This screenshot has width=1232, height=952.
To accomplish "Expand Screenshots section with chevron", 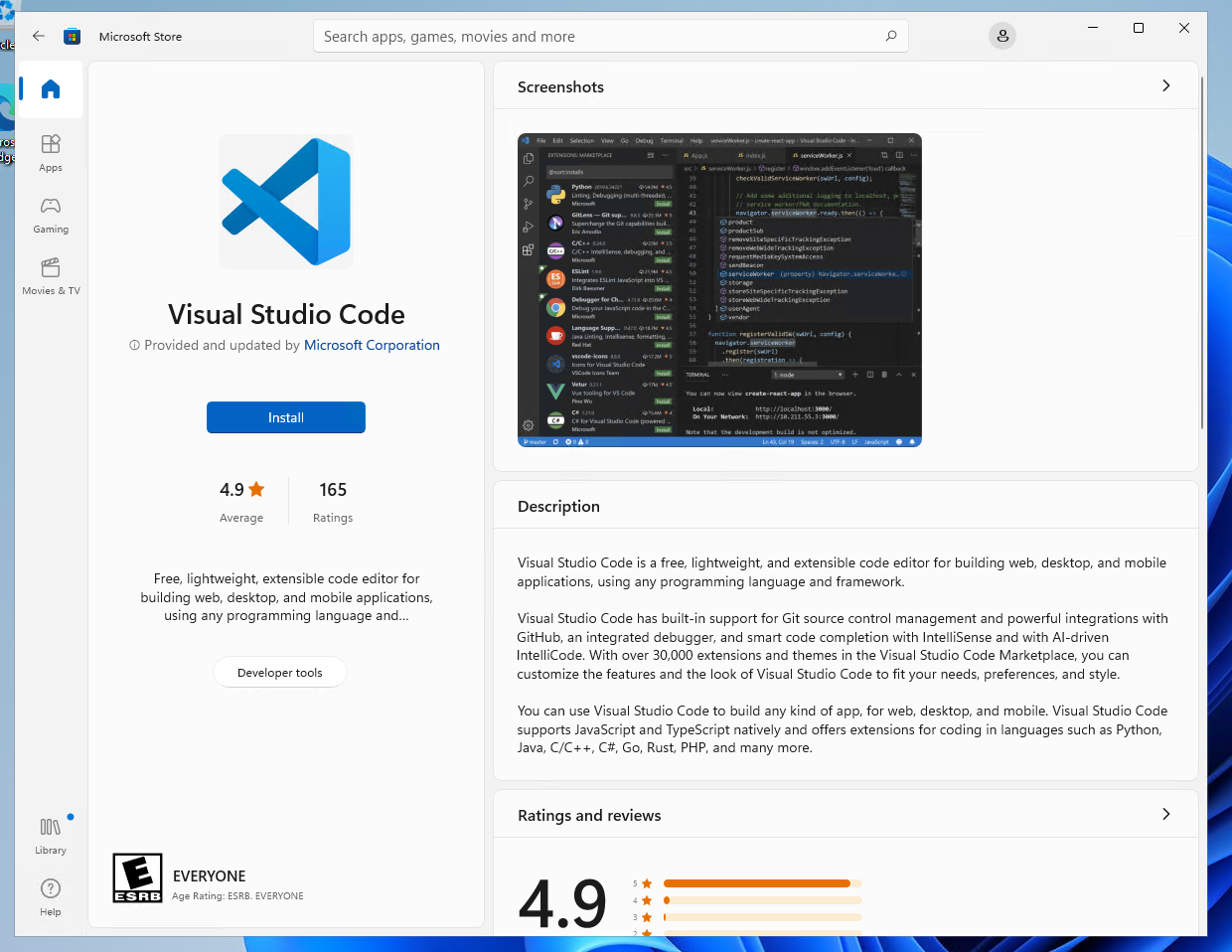I will coord(1166,85).
